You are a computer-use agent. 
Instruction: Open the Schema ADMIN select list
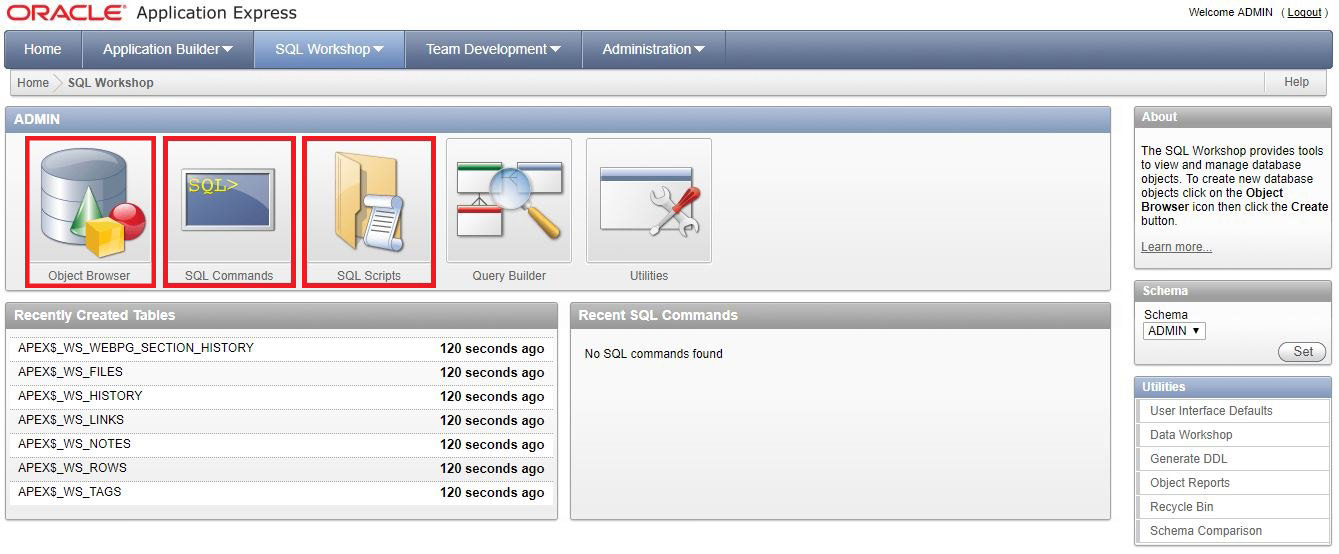[x=1174, y=331]
